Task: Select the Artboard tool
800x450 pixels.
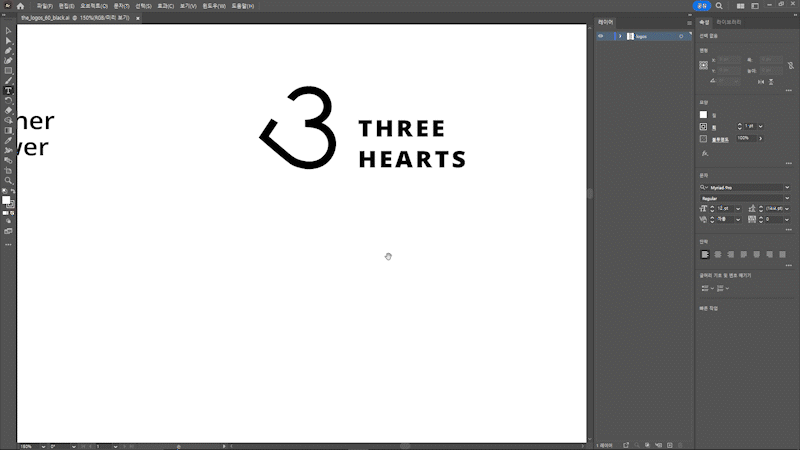Action: [x=8, y=170]
